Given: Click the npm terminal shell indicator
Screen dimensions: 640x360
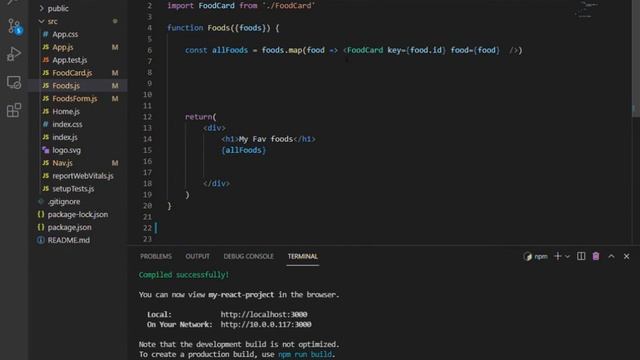Looking at the screenshot, I should point(536,256).
